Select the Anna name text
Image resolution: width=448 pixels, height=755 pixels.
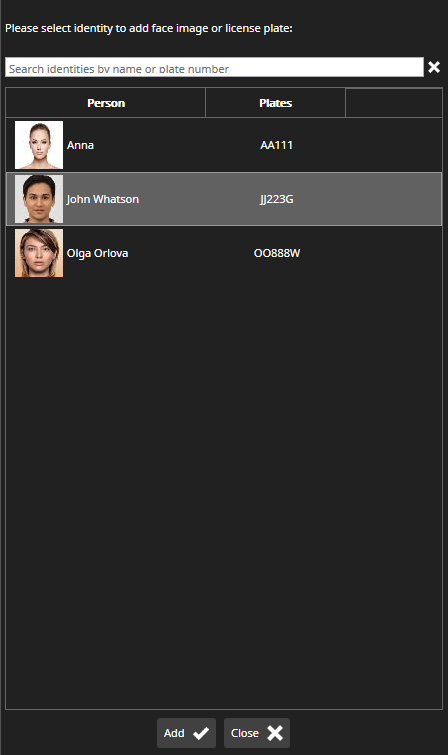[x=80, y=145]
